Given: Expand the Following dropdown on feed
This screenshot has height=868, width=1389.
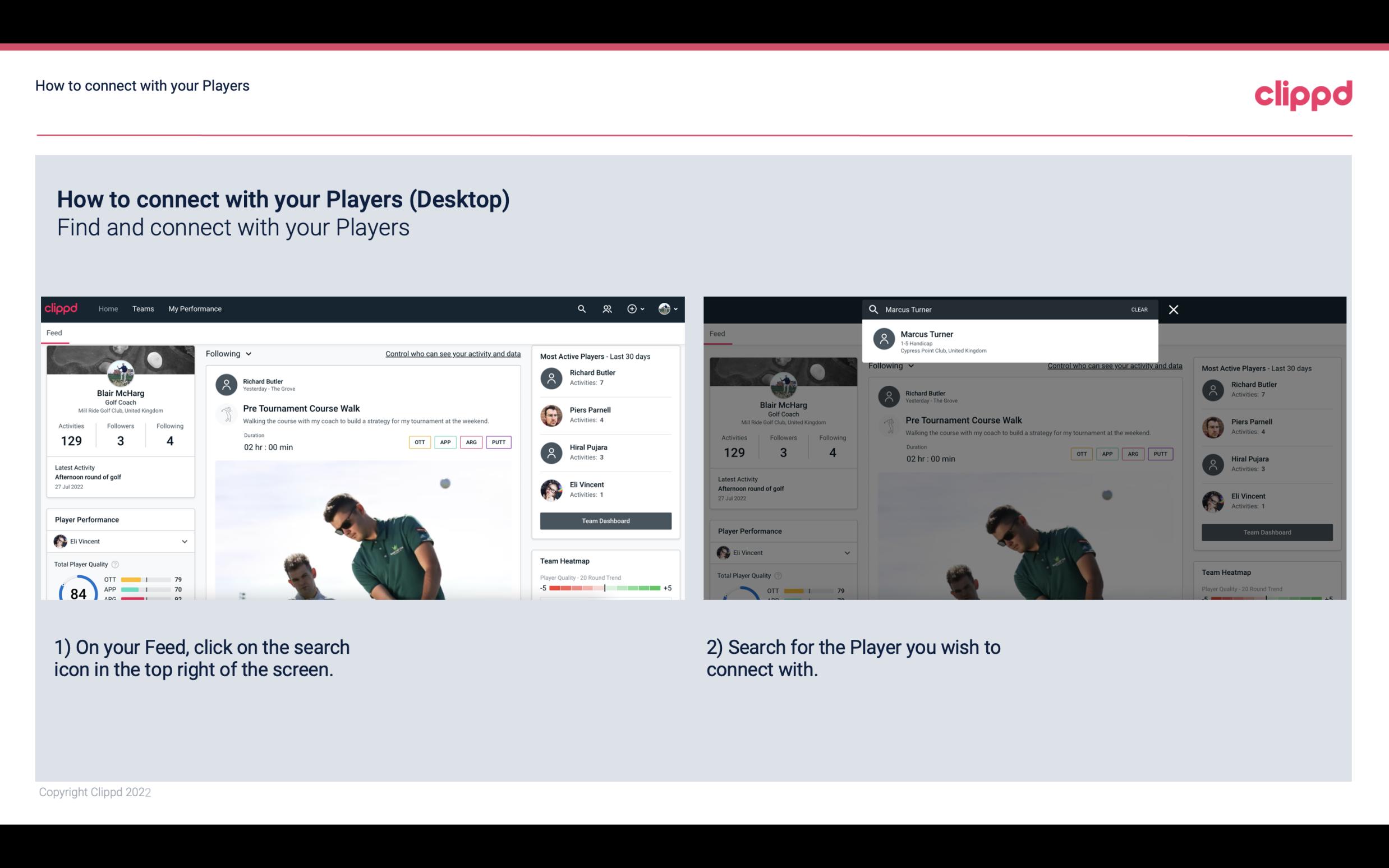Looking at the screenshot, I should (x=228, y=353).
